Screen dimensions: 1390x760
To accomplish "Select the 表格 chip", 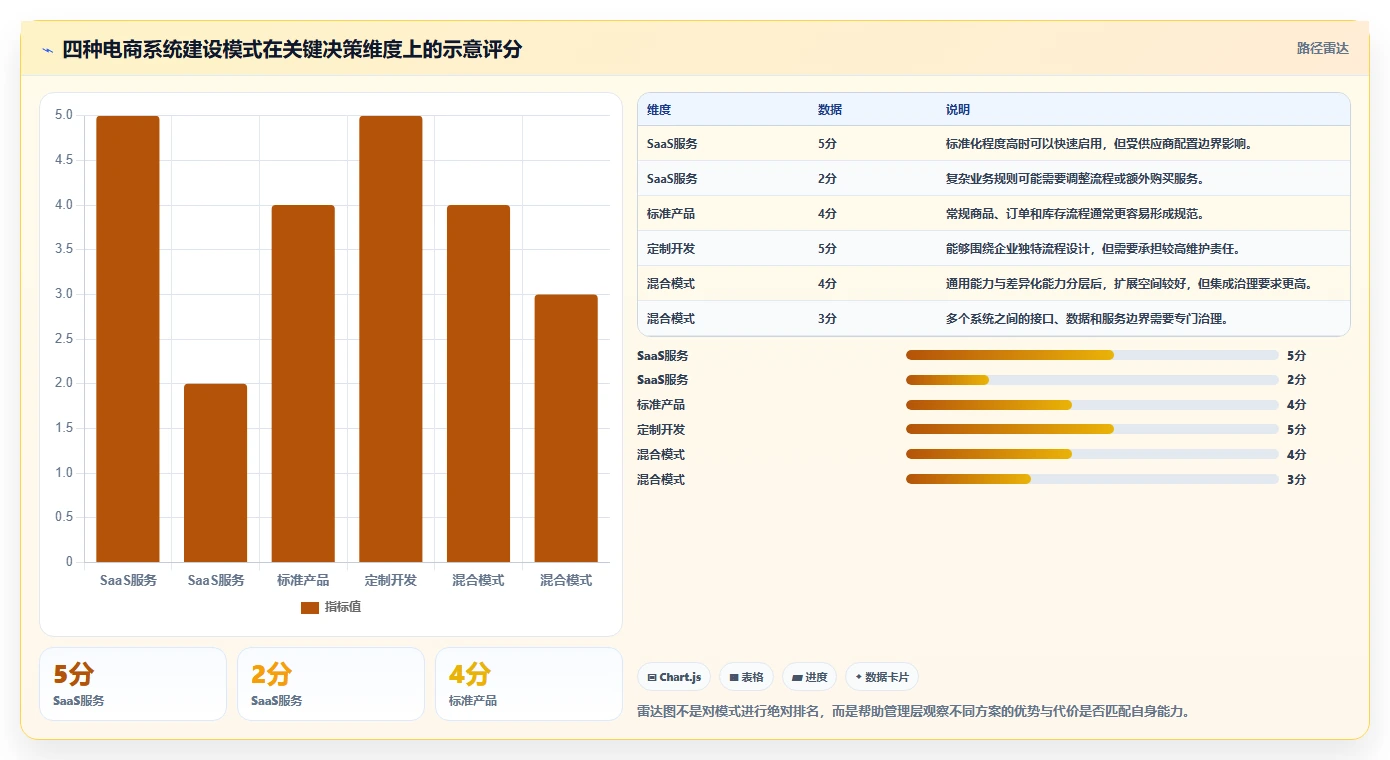I will (746, 677).
